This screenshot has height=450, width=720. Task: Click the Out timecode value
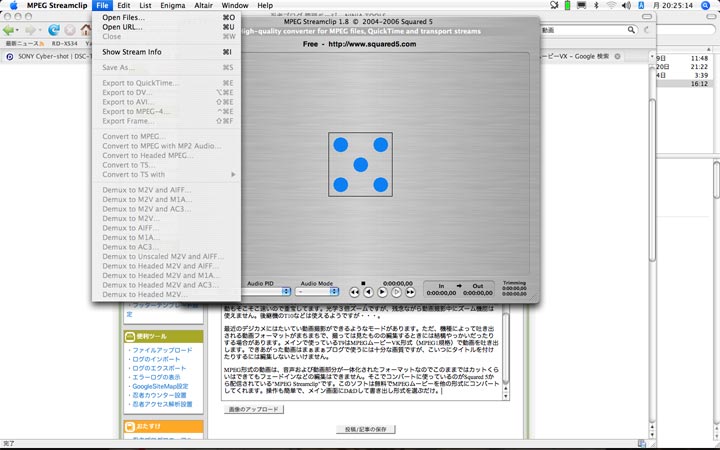coord(478,293)
